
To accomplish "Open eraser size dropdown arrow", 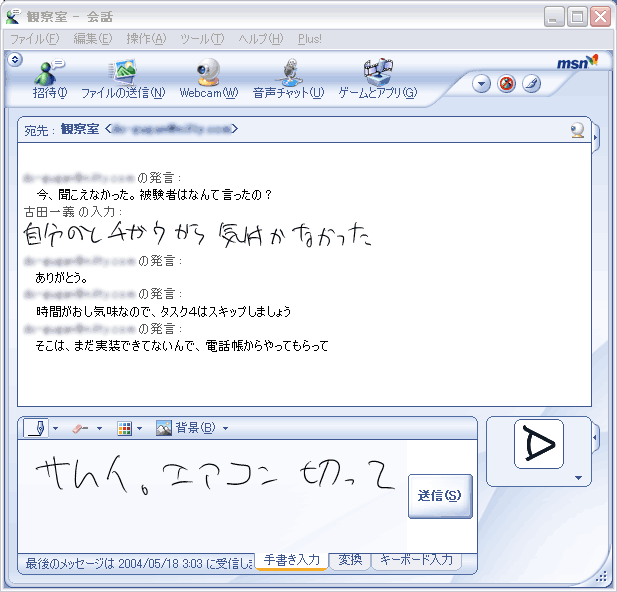I will pos(100,428).
